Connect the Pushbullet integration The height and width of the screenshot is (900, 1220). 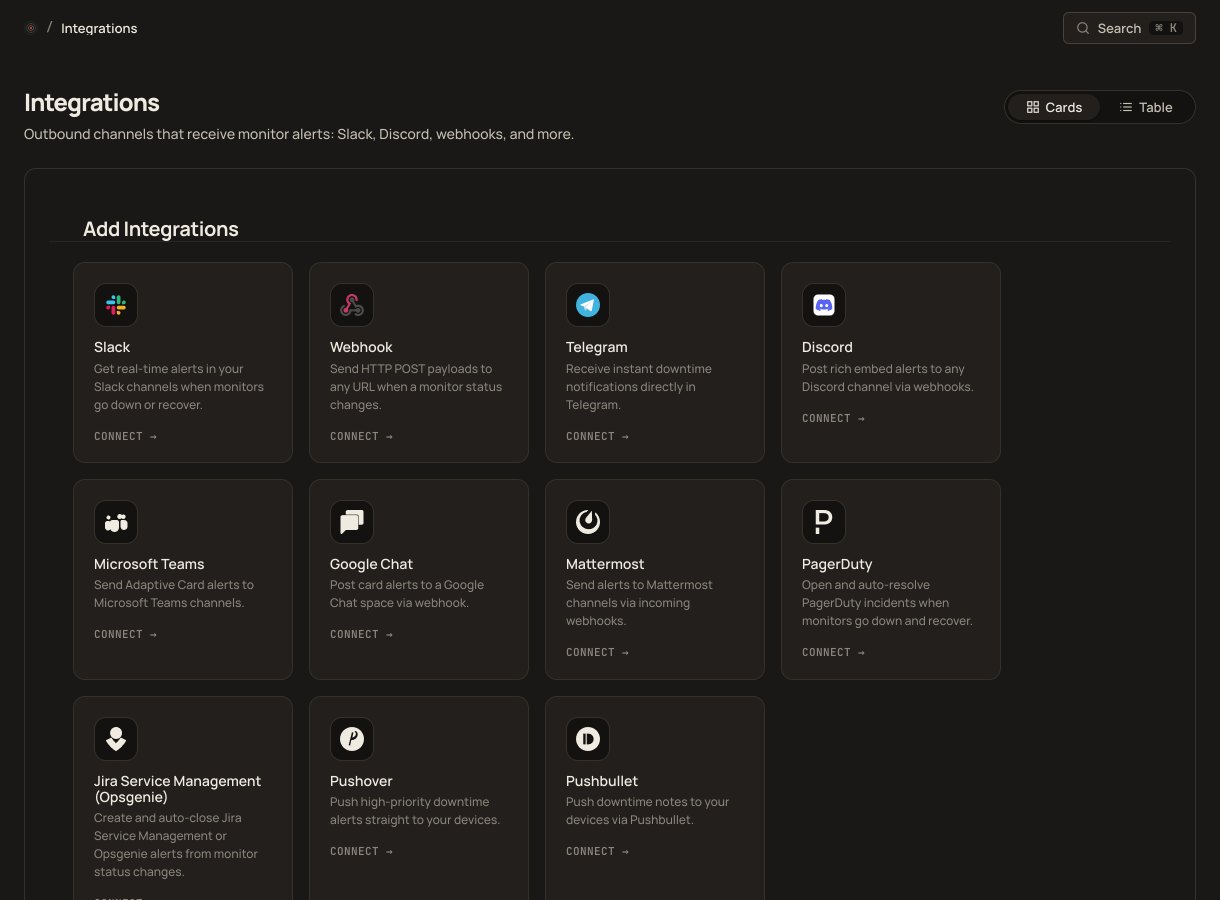(598, 851)
